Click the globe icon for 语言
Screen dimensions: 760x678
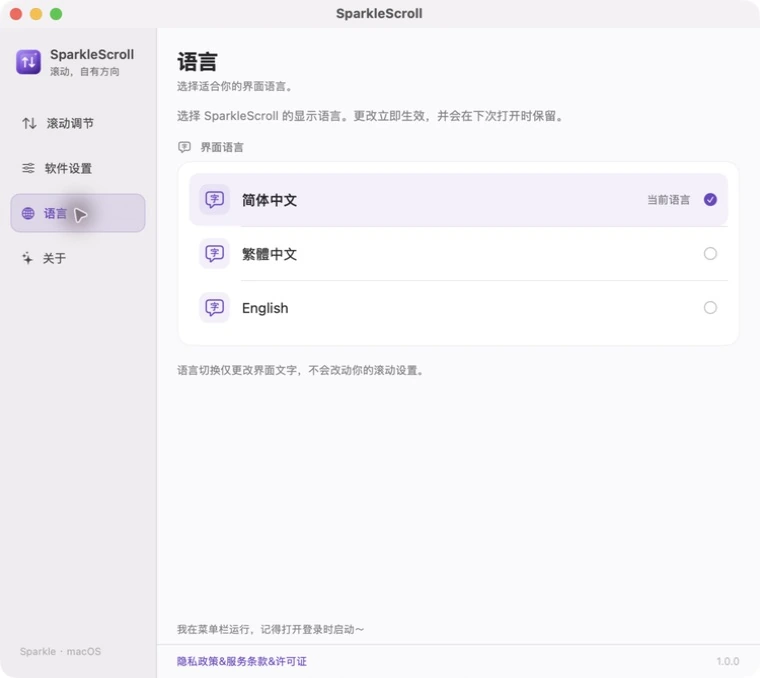28,213
